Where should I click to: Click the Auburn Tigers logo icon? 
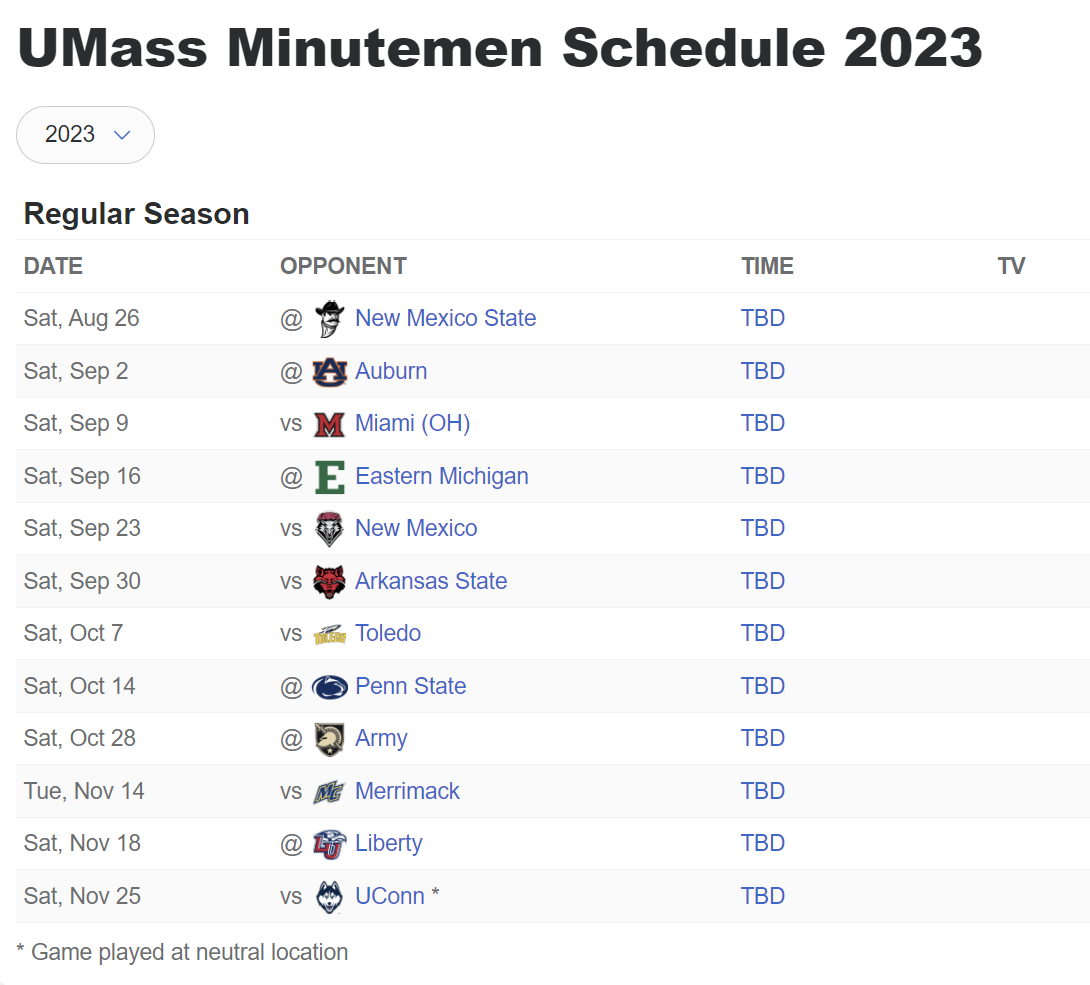point(330,372)
